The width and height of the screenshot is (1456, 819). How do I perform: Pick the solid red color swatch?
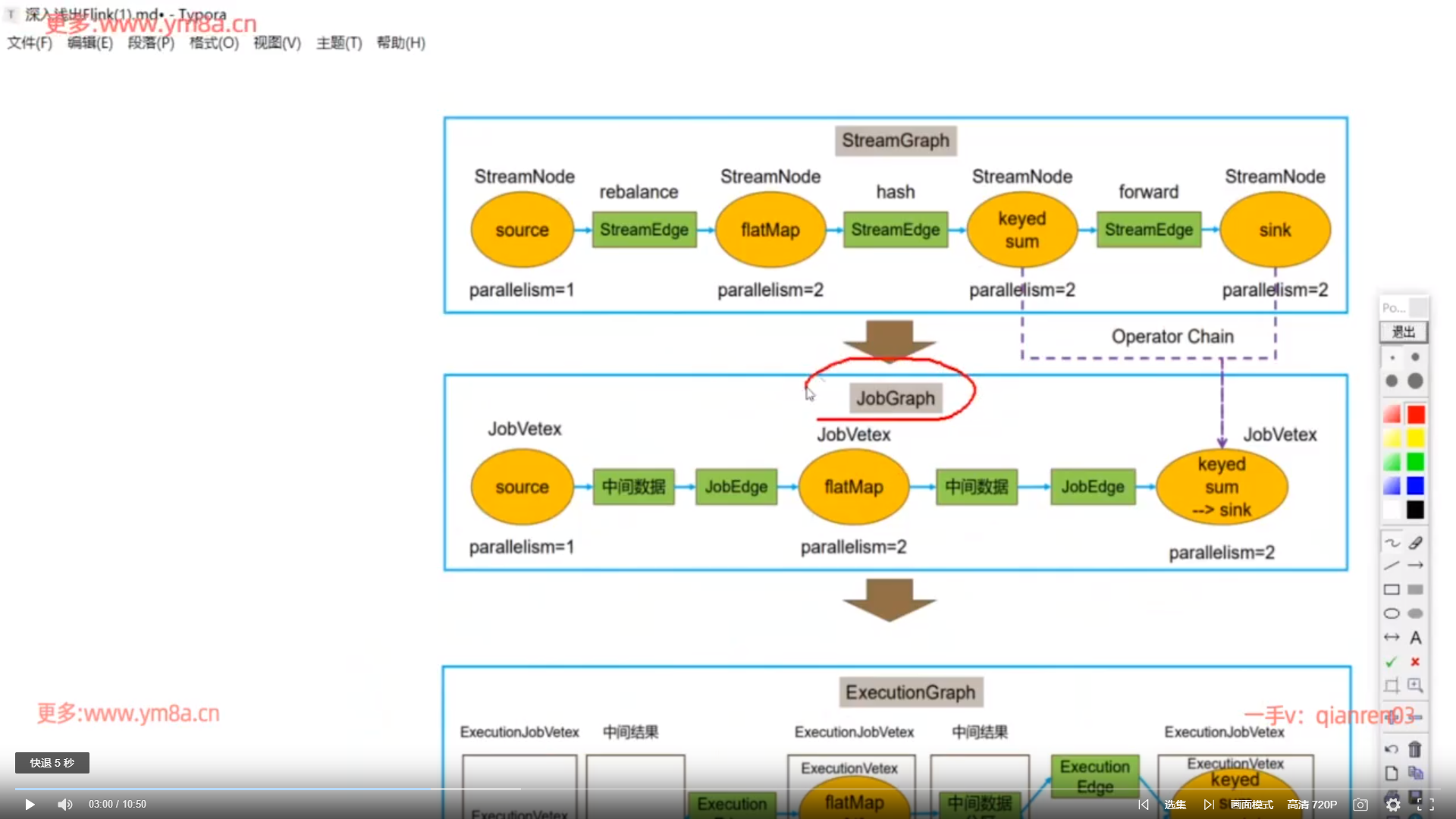pos(1416,415)
